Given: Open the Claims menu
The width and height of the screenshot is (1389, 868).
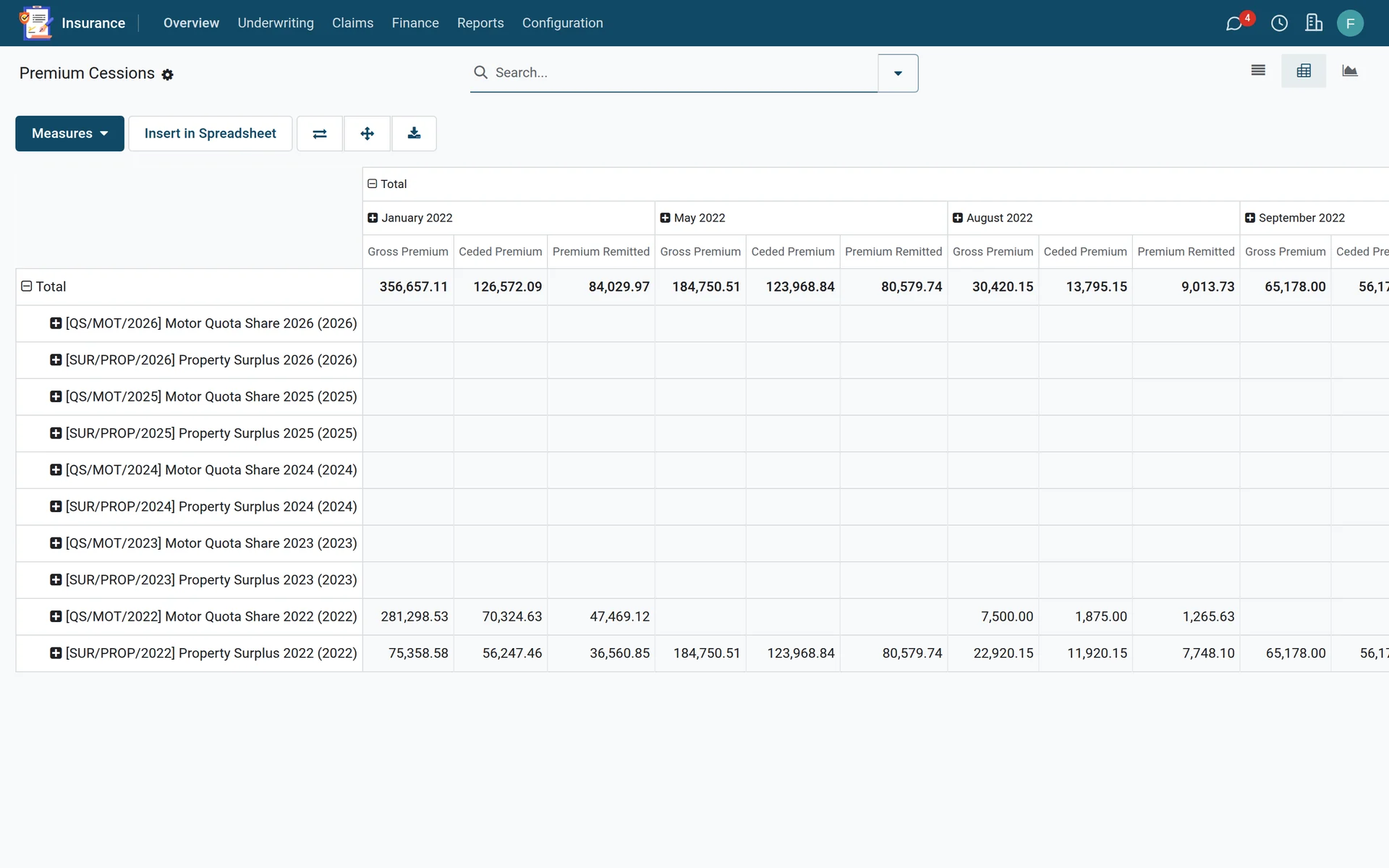Looking at the screenshot, I should (x=352, y=23).
